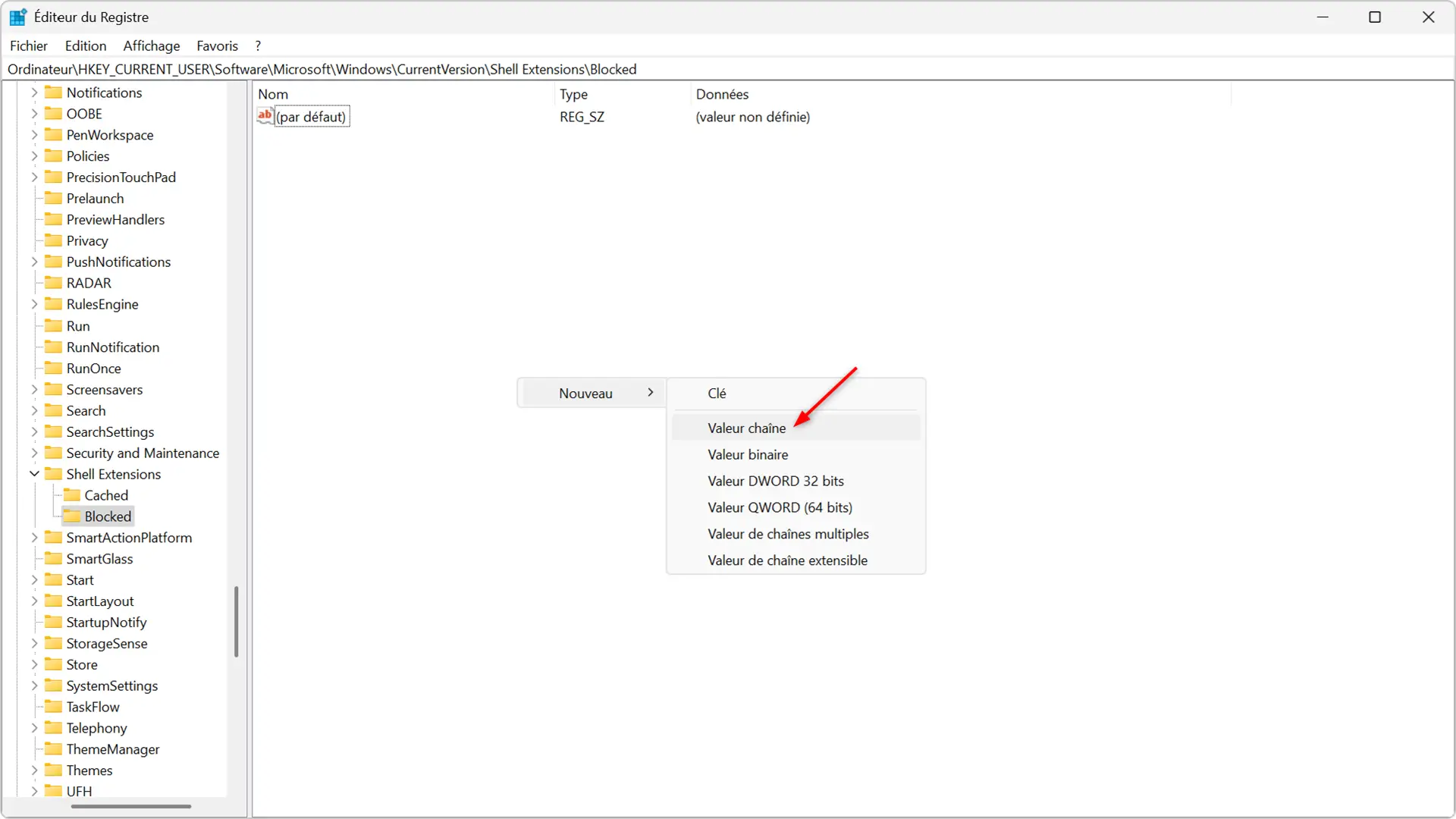Click the RunNotification folder icon
The image size is (1456, 819).
click(53, 347)
